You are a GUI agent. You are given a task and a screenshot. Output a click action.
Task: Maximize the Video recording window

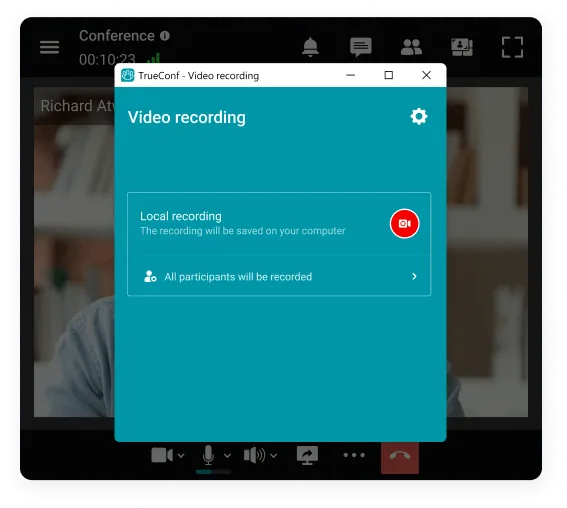click(x=388, y=75)
